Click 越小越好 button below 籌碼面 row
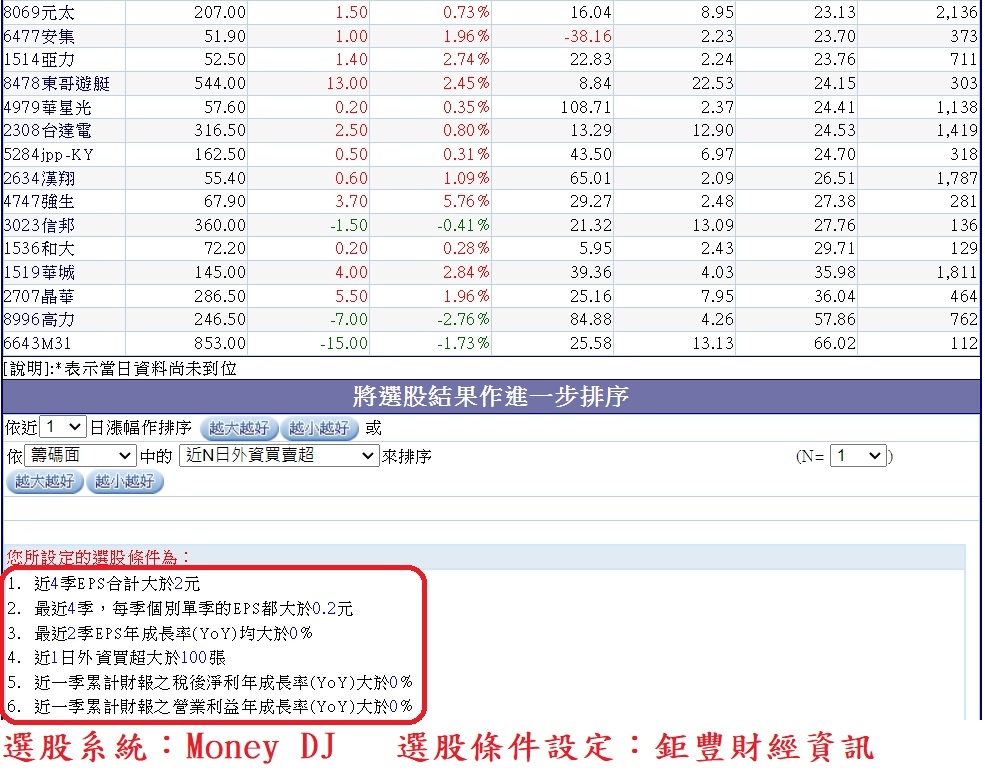The width and height of the screenshot is (985, 776). [124, 482]
